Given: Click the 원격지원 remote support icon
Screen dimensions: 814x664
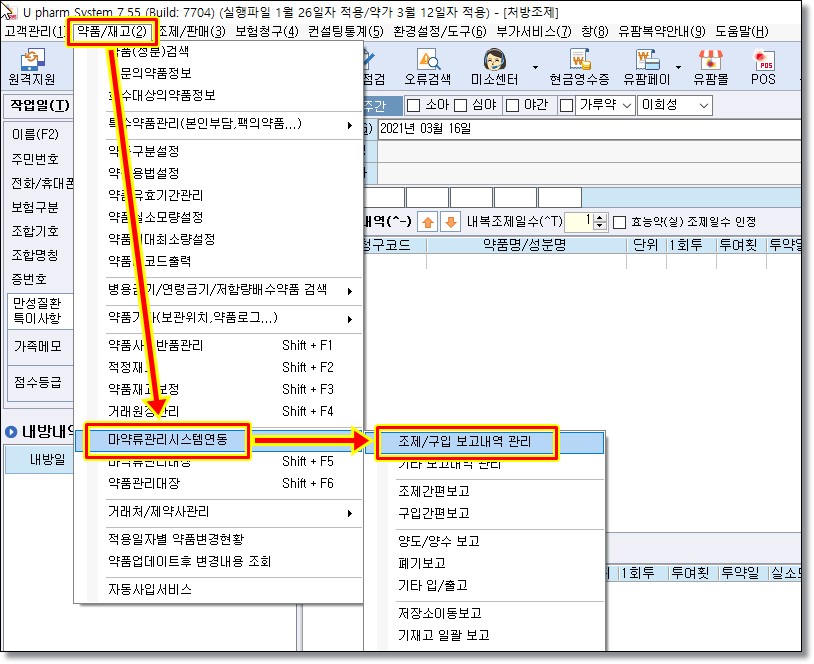Looking at the screenshot, I should pyautogui.click(x=31, y=68).
